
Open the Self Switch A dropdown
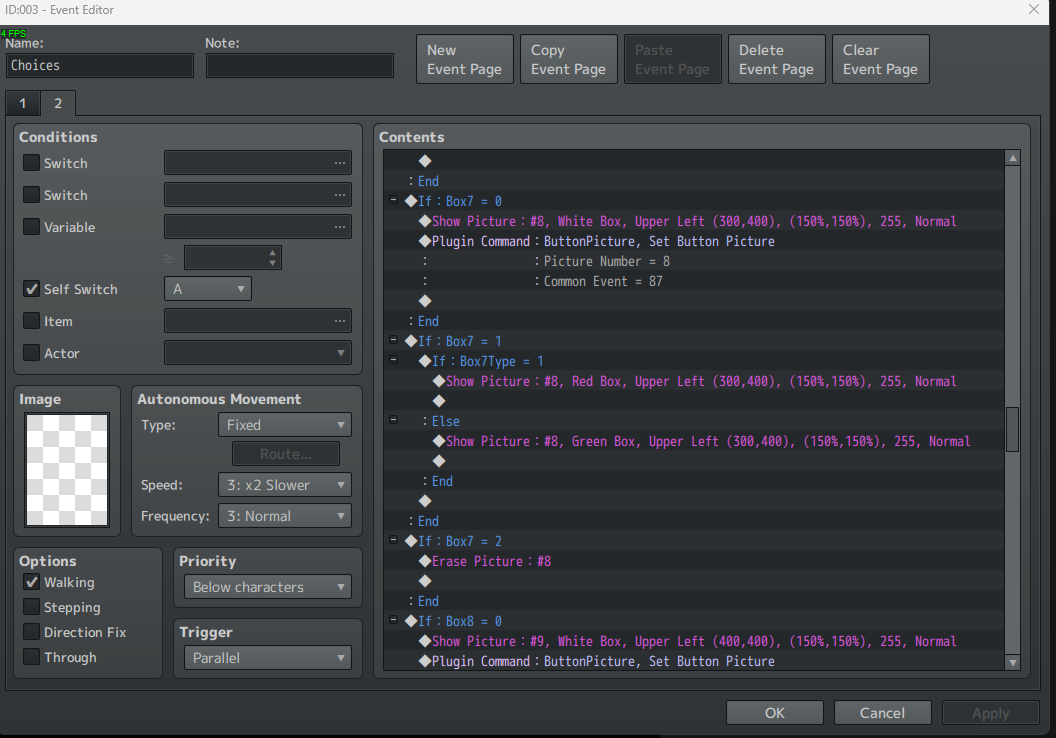point(207,289)
